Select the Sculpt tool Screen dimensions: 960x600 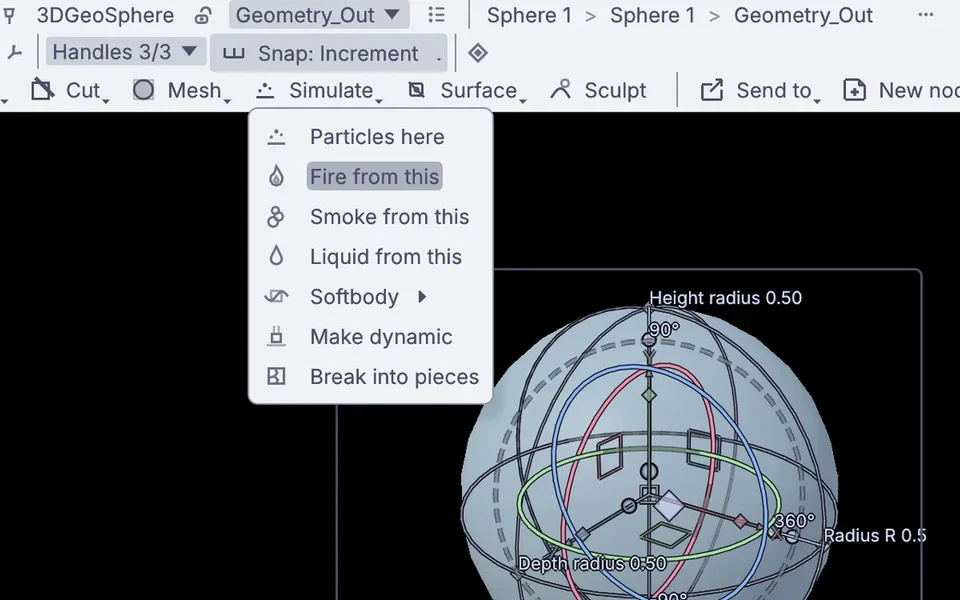[x=598, y=91]
